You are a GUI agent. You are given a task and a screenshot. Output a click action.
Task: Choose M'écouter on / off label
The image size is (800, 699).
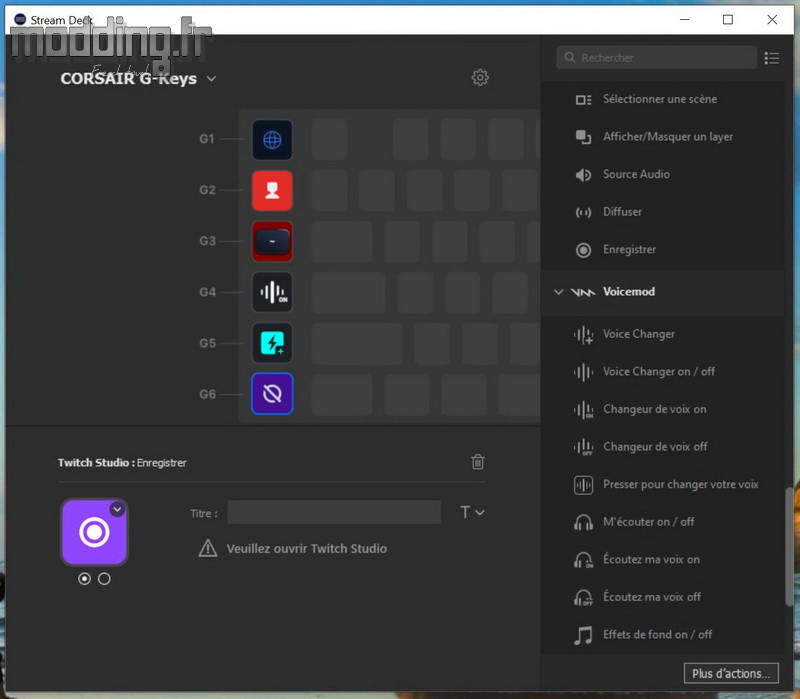648,522
